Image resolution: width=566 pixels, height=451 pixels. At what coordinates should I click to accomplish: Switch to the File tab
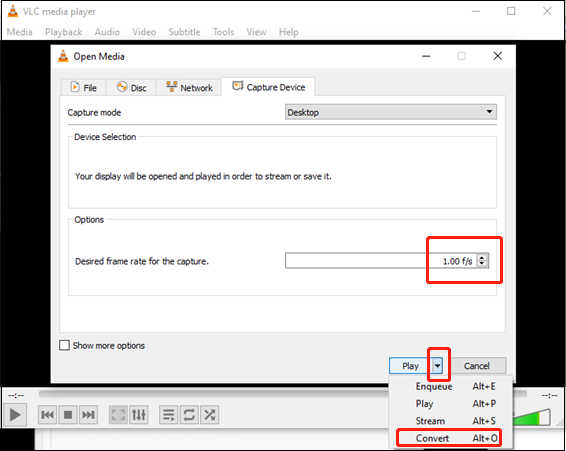pyautogui.click(x=84, y=87)
